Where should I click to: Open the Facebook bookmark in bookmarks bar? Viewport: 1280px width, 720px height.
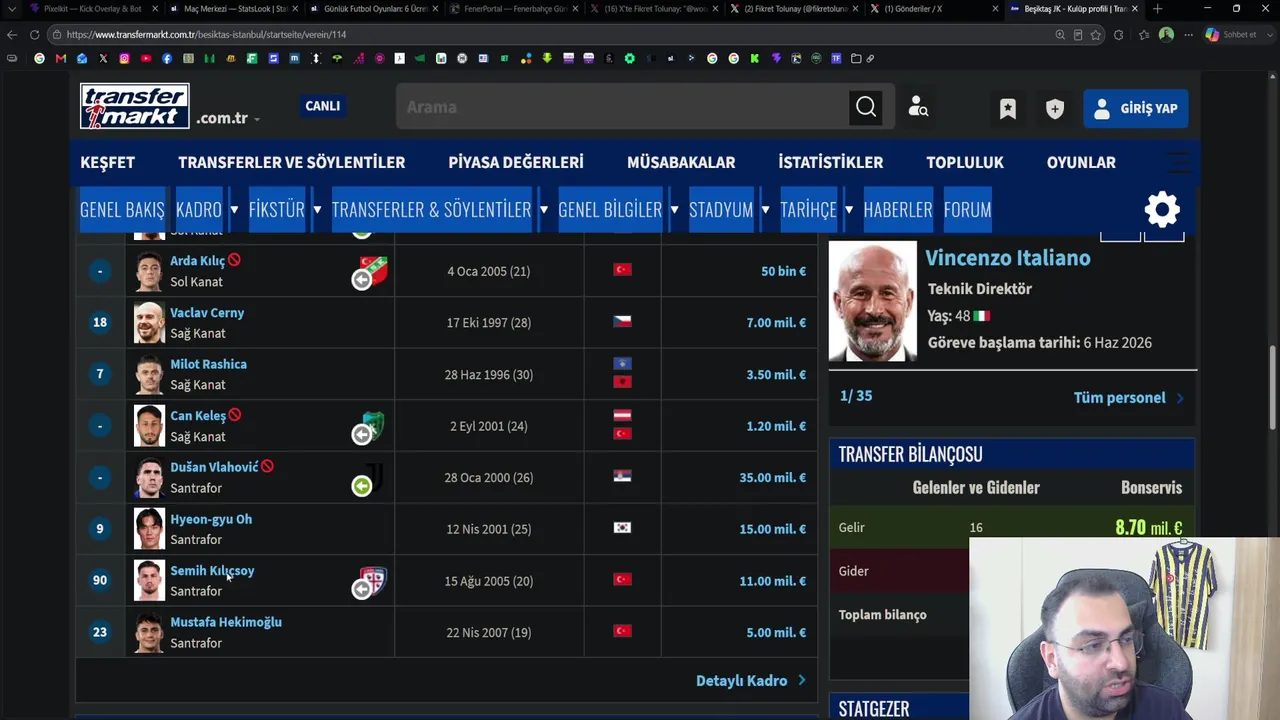point(166,59)
